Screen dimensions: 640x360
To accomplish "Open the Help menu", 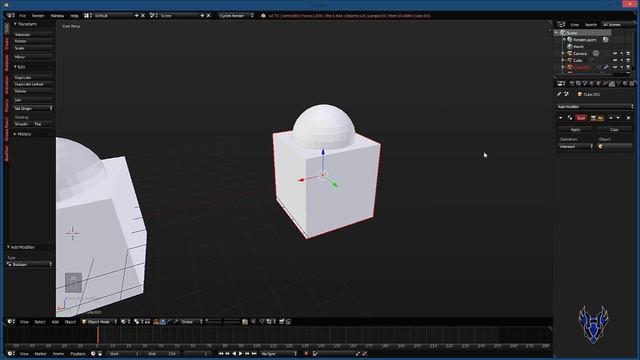I will click(74, 16).
